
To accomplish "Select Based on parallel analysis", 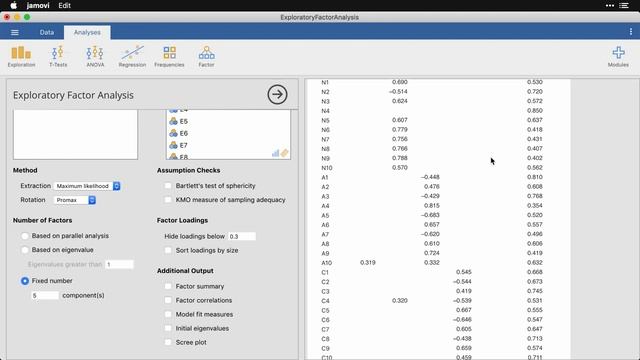I will click(25, 236).
